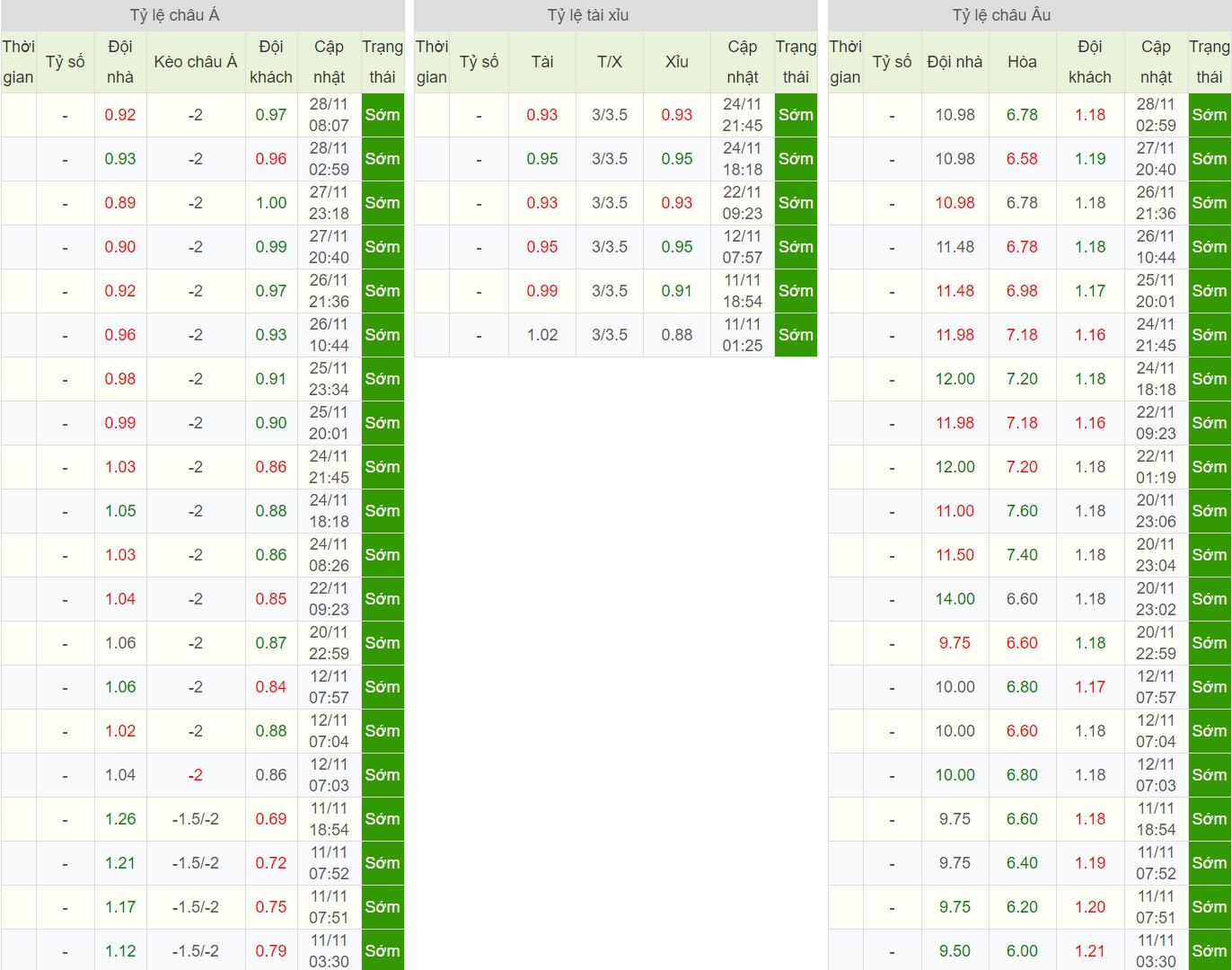Image resolution: width=1232 pixels, height=970 pixels.
Task: Click the "Cập nhật" header in the European odds table
Action: [1156, 62]
